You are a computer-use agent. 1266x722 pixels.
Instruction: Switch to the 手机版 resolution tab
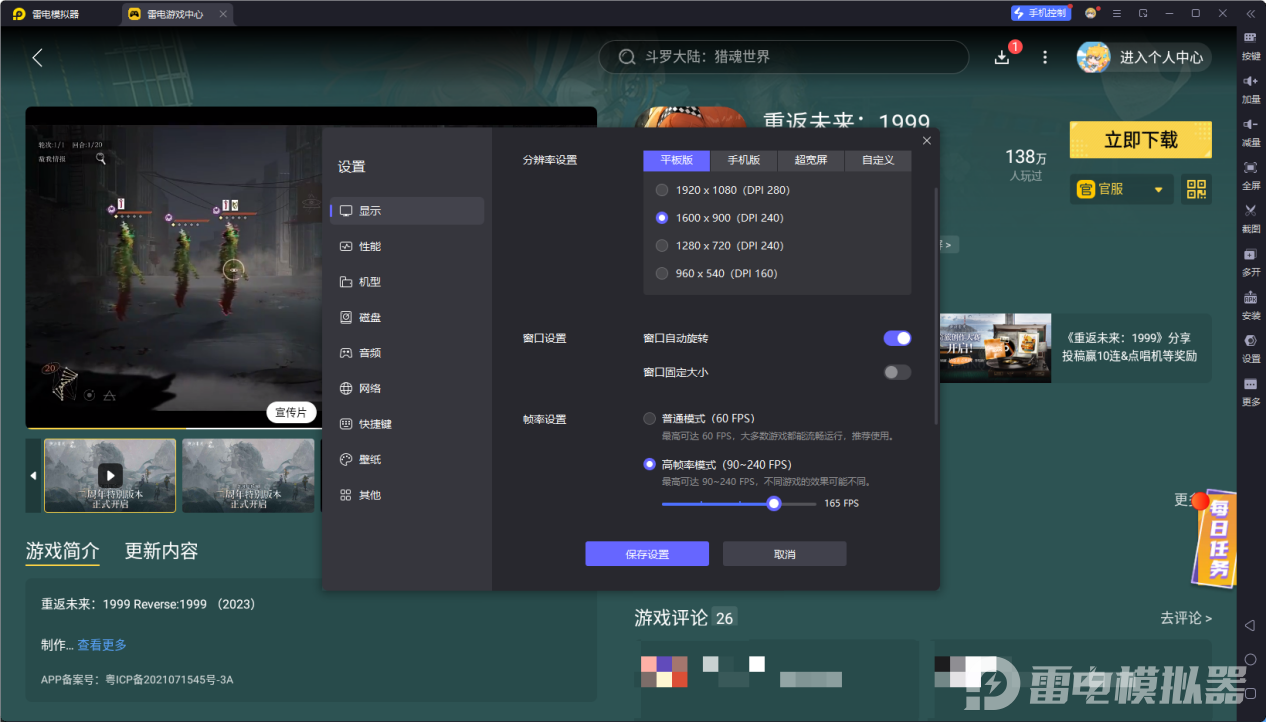[743, 160]
